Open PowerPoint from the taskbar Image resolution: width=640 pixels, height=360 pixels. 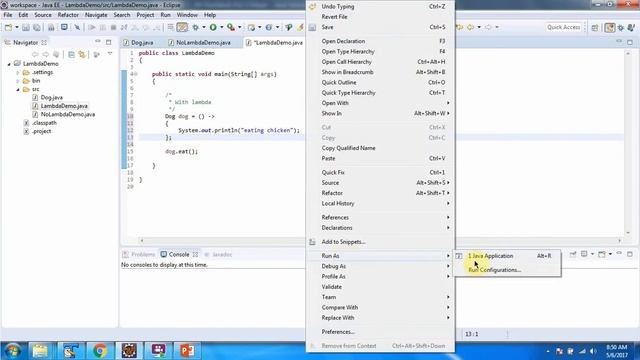pos(187,351)
